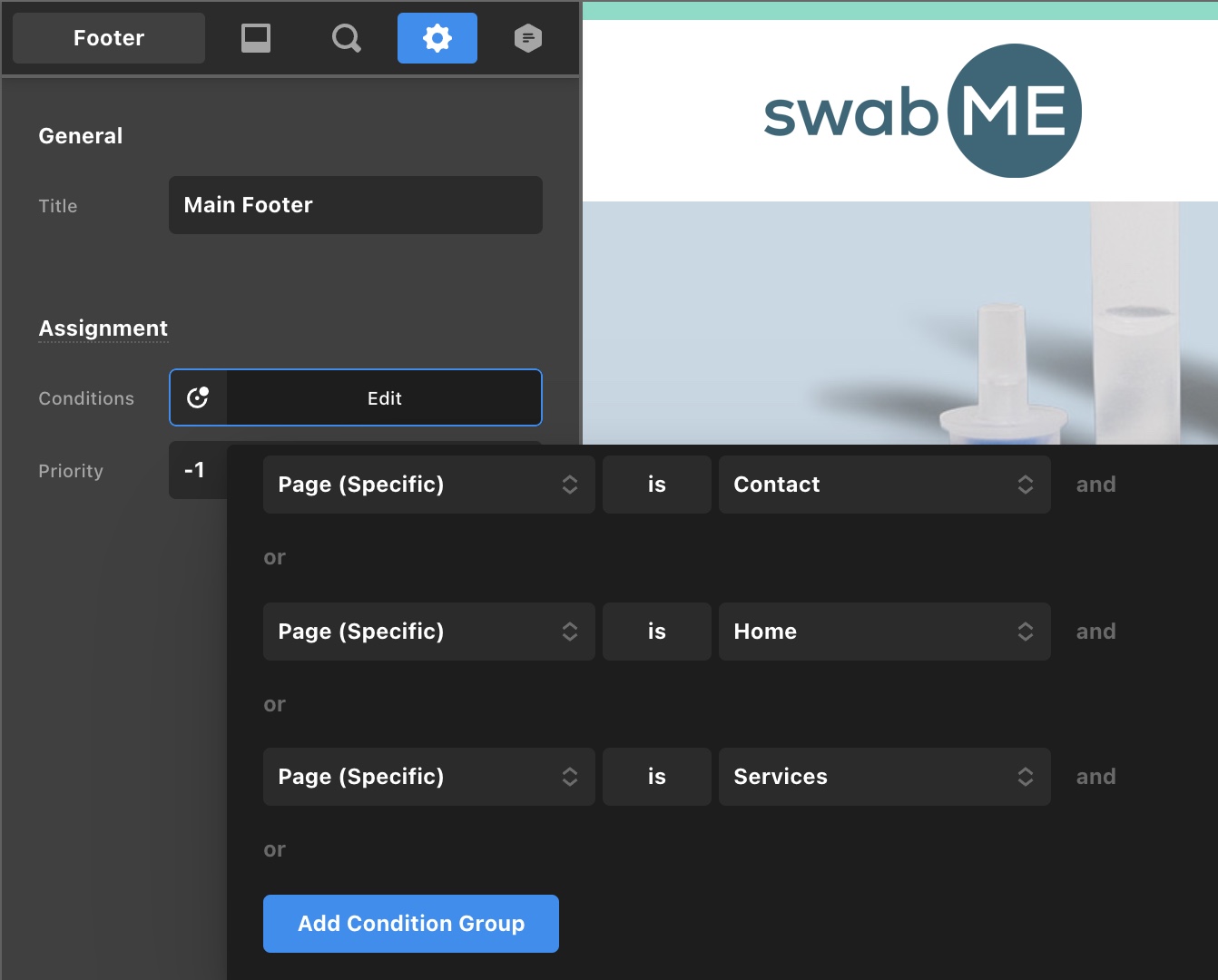Click 'and' next to Home condition
Screen dimensions: 1218x980
tap(1096, 632)
